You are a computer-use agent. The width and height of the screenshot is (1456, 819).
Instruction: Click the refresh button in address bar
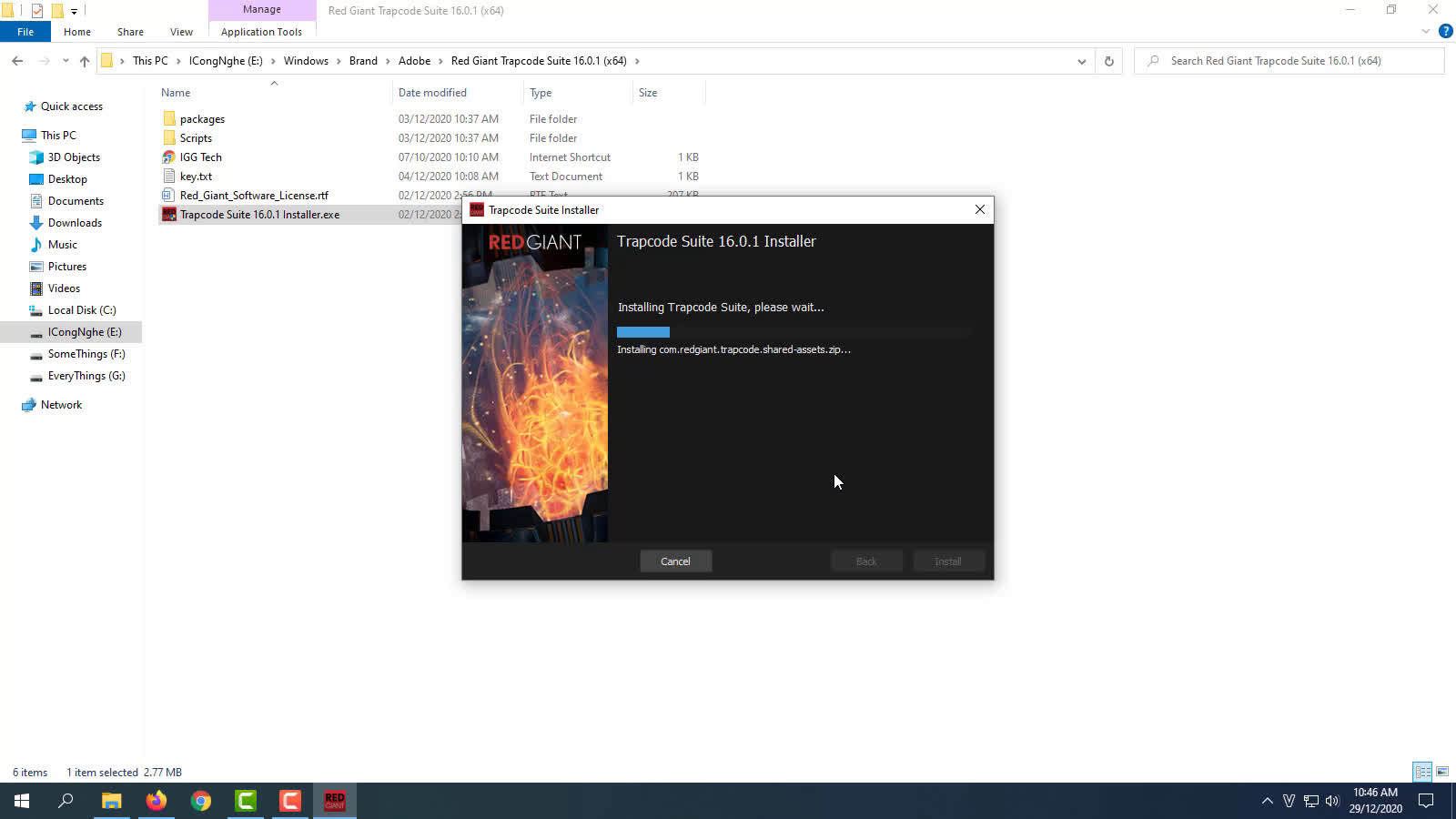tap(1108, 61)
